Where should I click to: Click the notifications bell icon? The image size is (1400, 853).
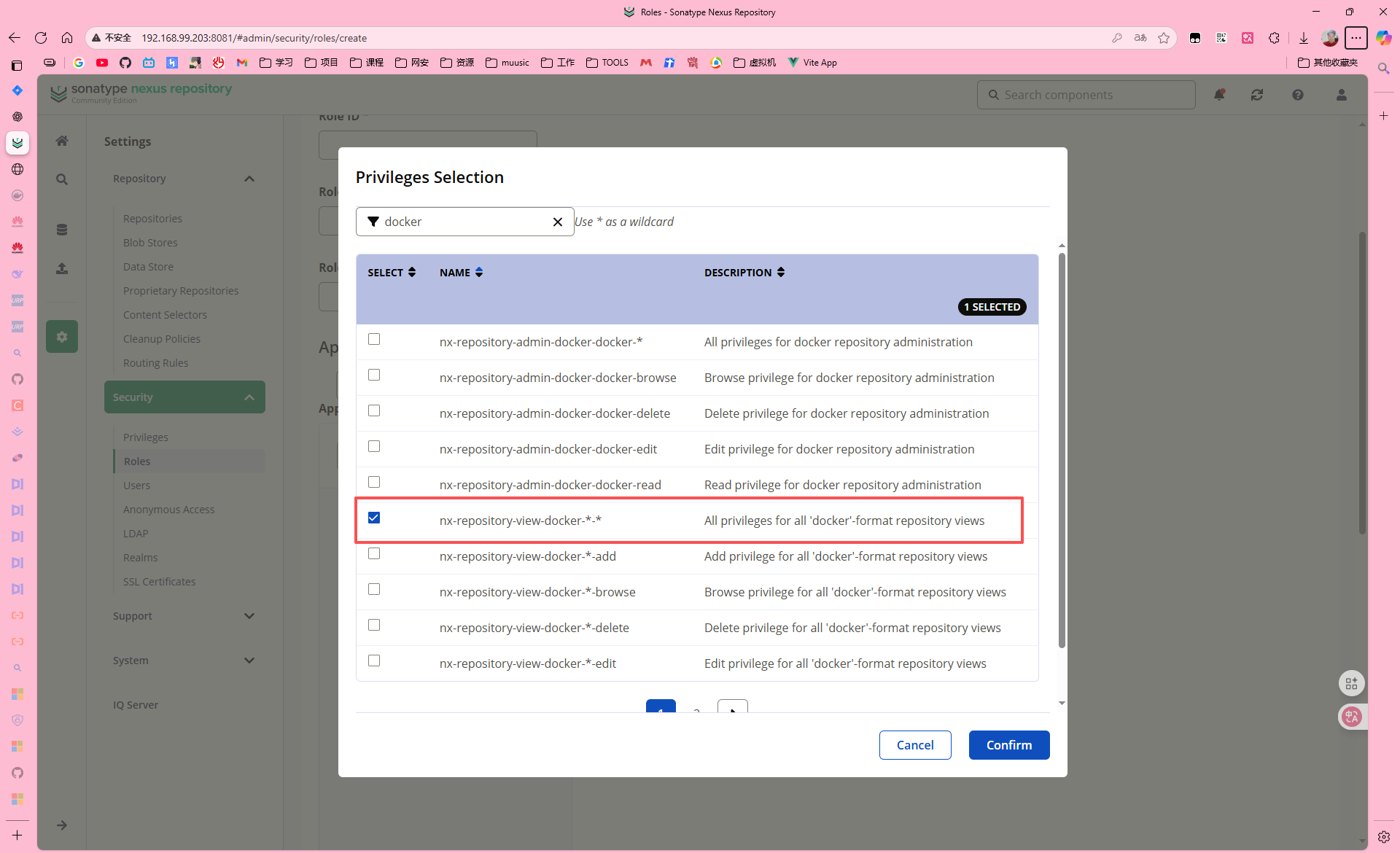1219,95
